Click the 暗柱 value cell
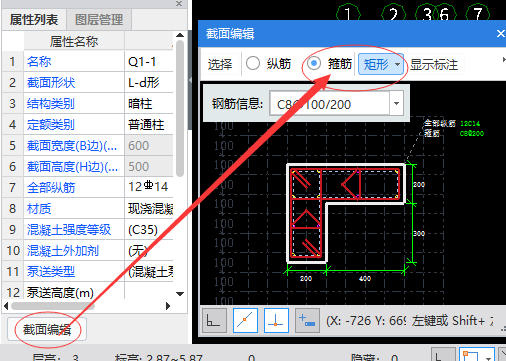506x361 pixels. tap(149, 104)
